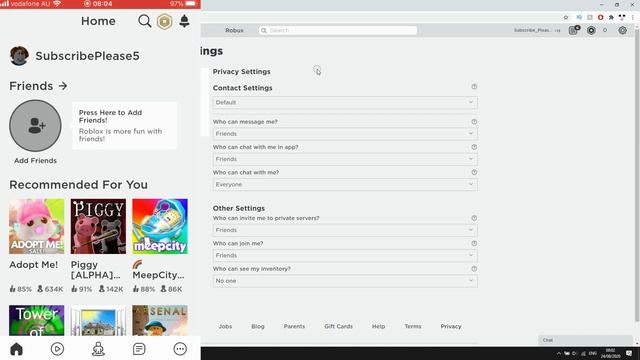Click the Help footer link
The width and height of the screenshot is (640, 360).
click(378, 326)
